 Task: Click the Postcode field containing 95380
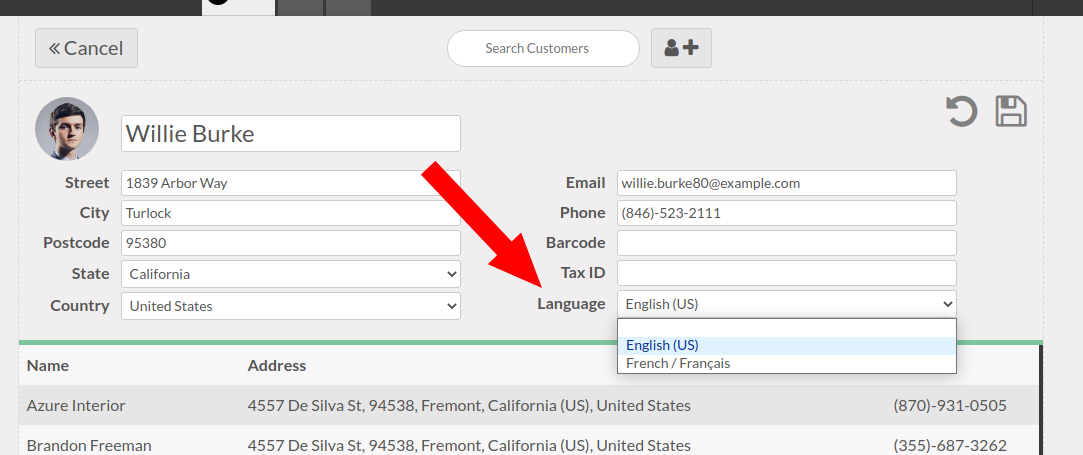[291, 243]
